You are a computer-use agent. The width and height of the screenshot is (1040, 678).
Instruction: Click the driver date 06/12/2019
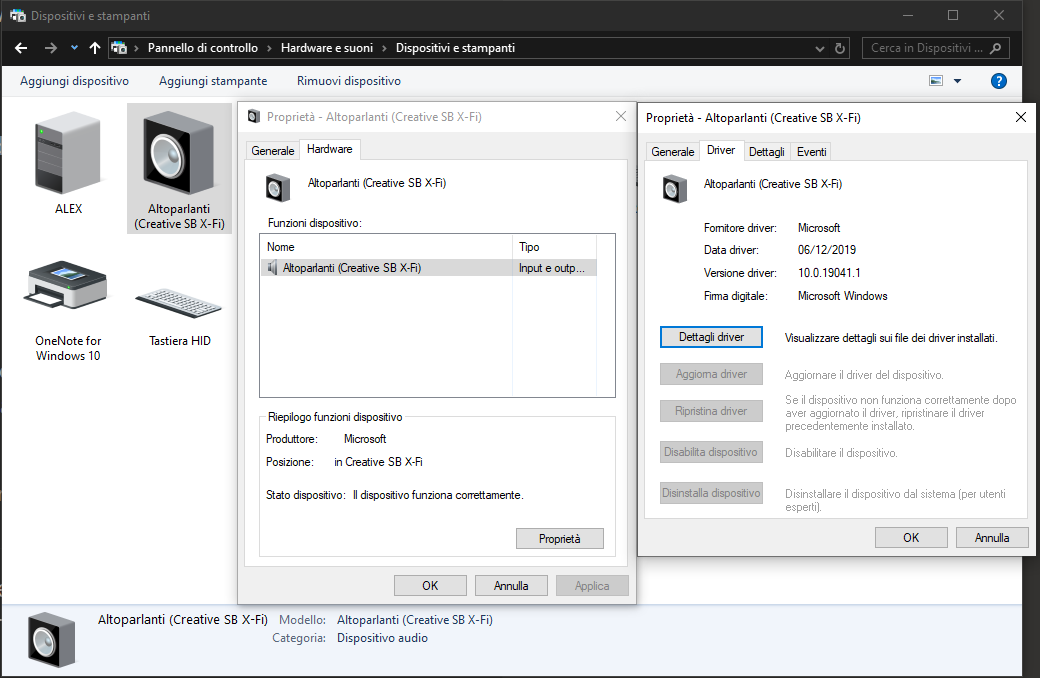[826, 250]
